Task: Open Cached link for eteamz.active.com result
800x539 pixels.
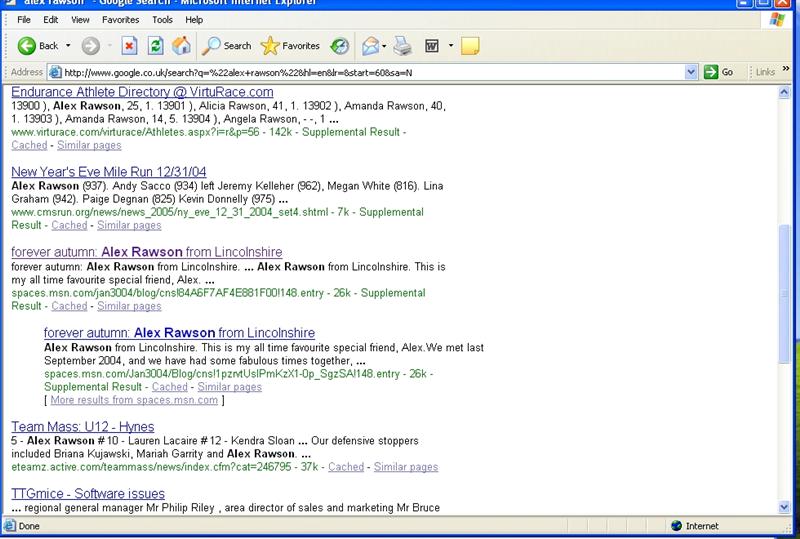Action: (x=346, y=467)
